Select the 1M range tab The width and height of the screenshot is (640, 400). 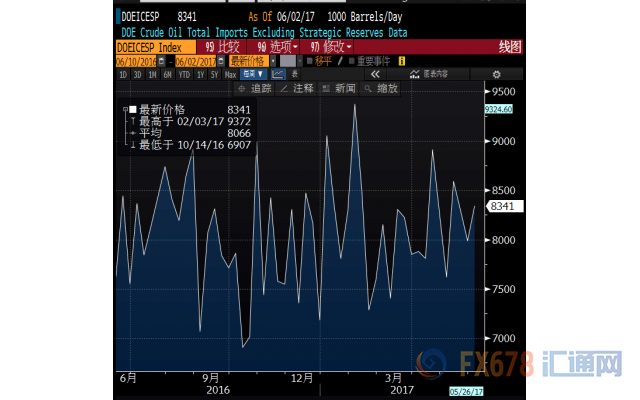click(x=152, y=75)
